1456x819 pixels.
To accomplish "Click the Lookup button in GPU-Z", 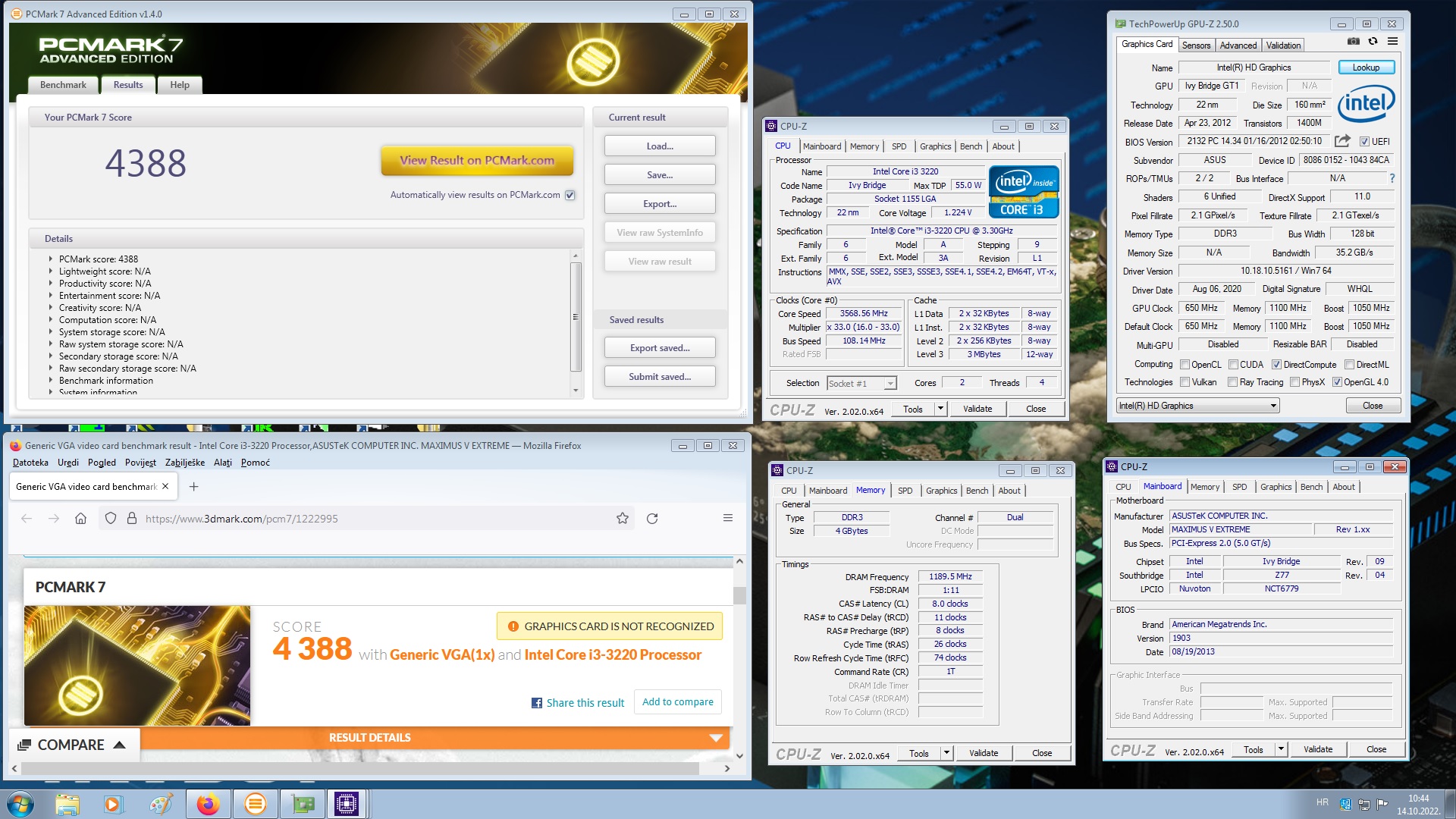I will [1366, 67].
